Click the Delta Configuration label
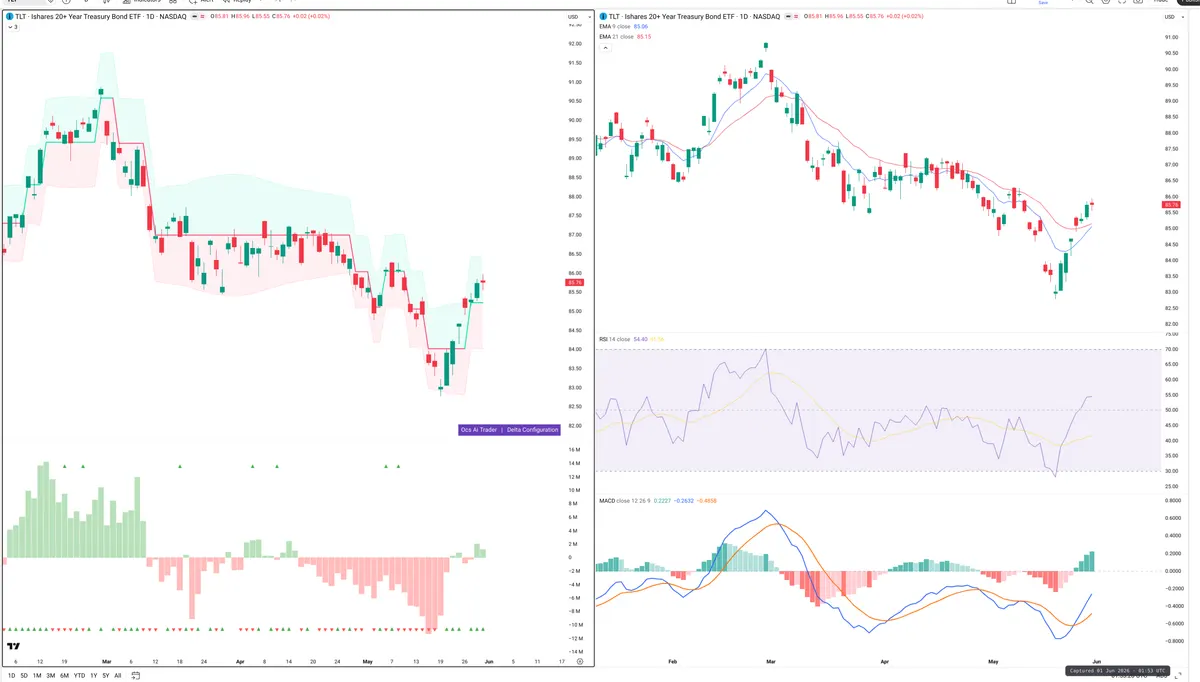 tap(532, 430)
